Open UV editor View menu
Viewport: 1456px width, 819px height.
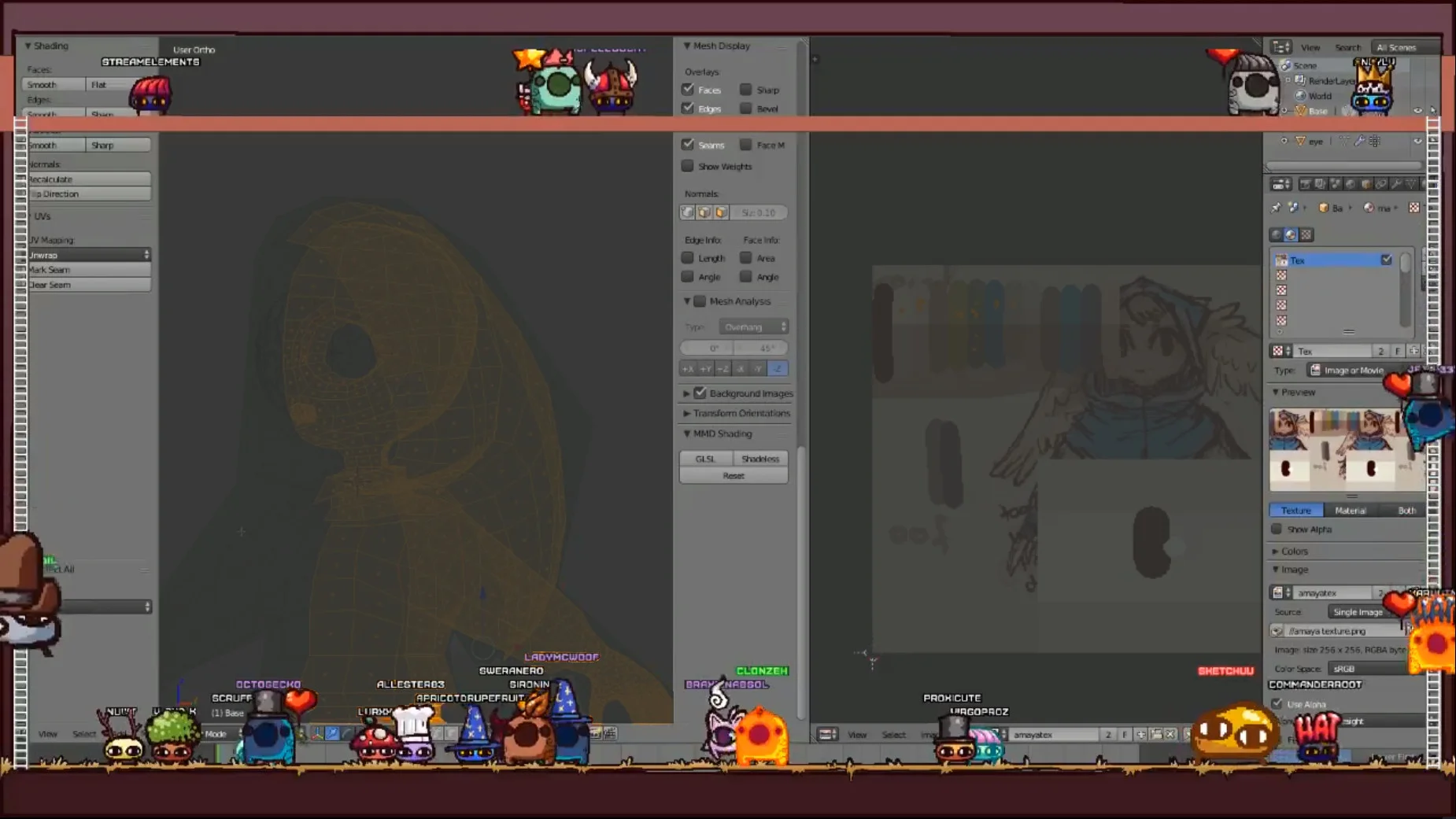click(857, 734)
